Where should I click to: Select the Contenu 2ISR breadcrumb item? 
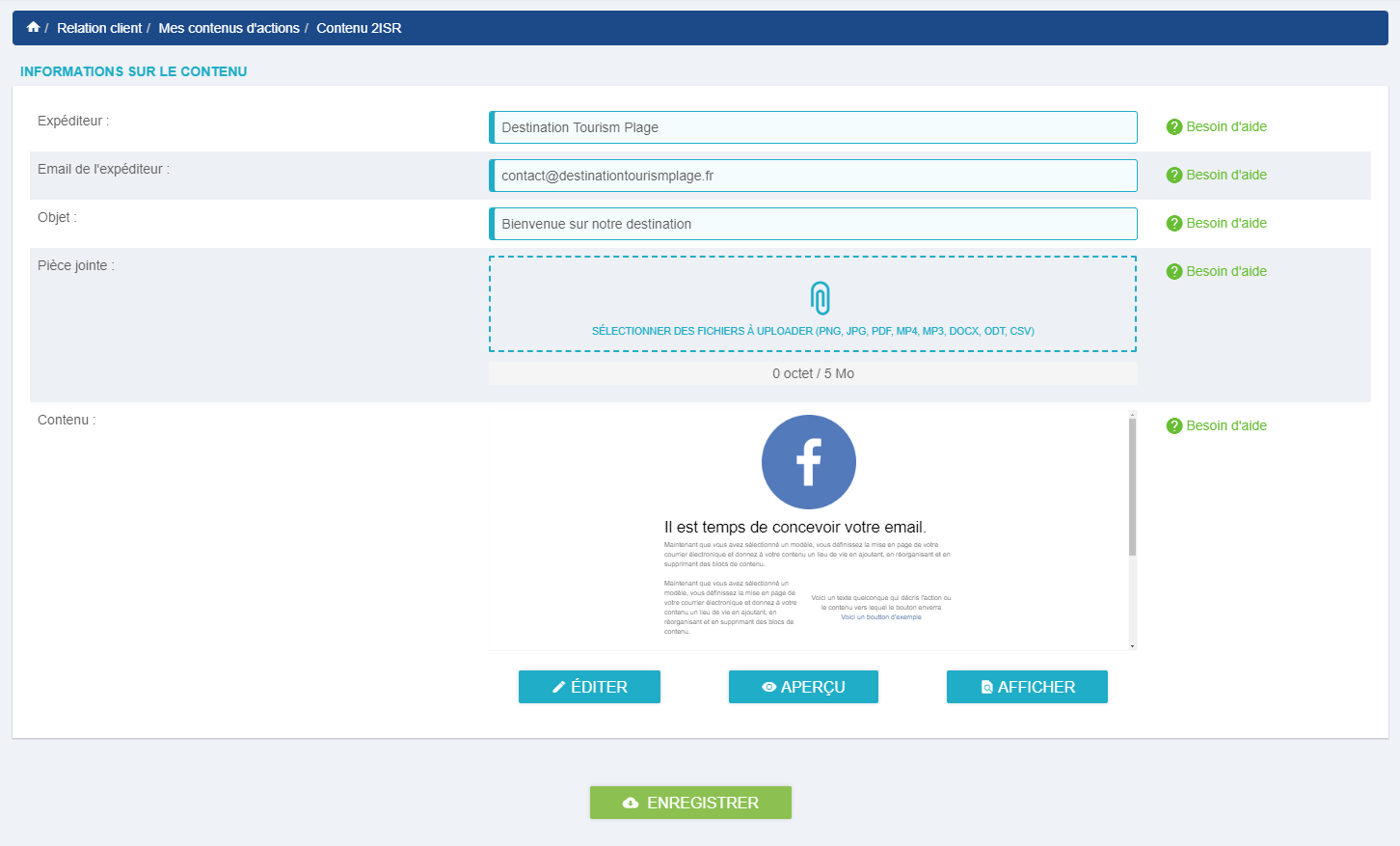359,28
